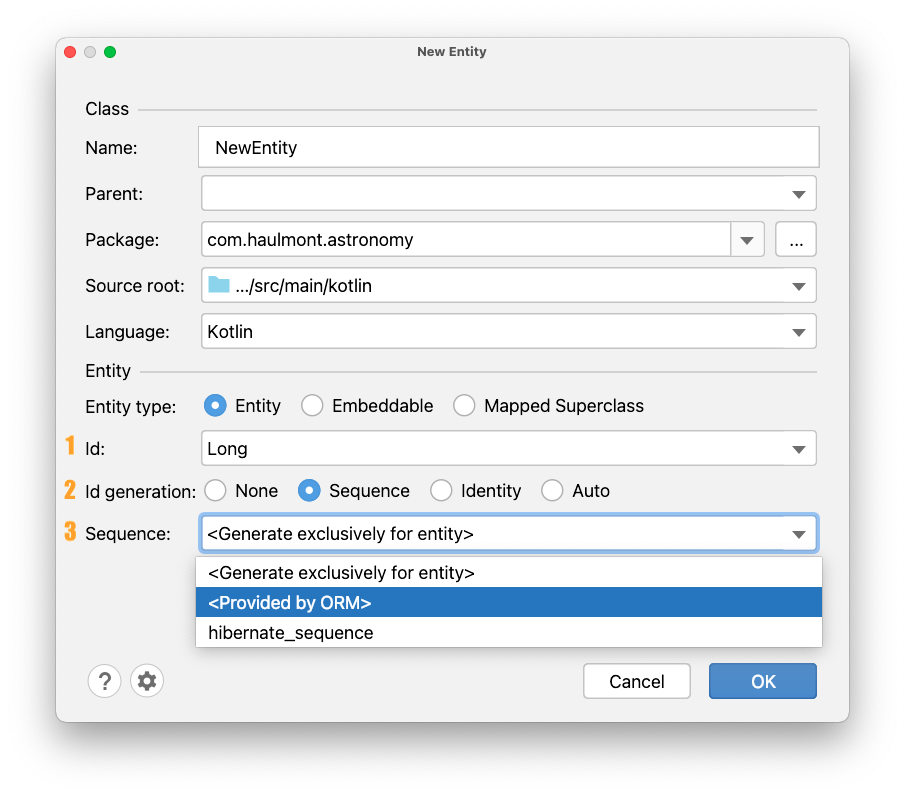The width and height of the screenshot is (905, 796).
Task: Open the Language dropdown
Action: pos(798,332)
